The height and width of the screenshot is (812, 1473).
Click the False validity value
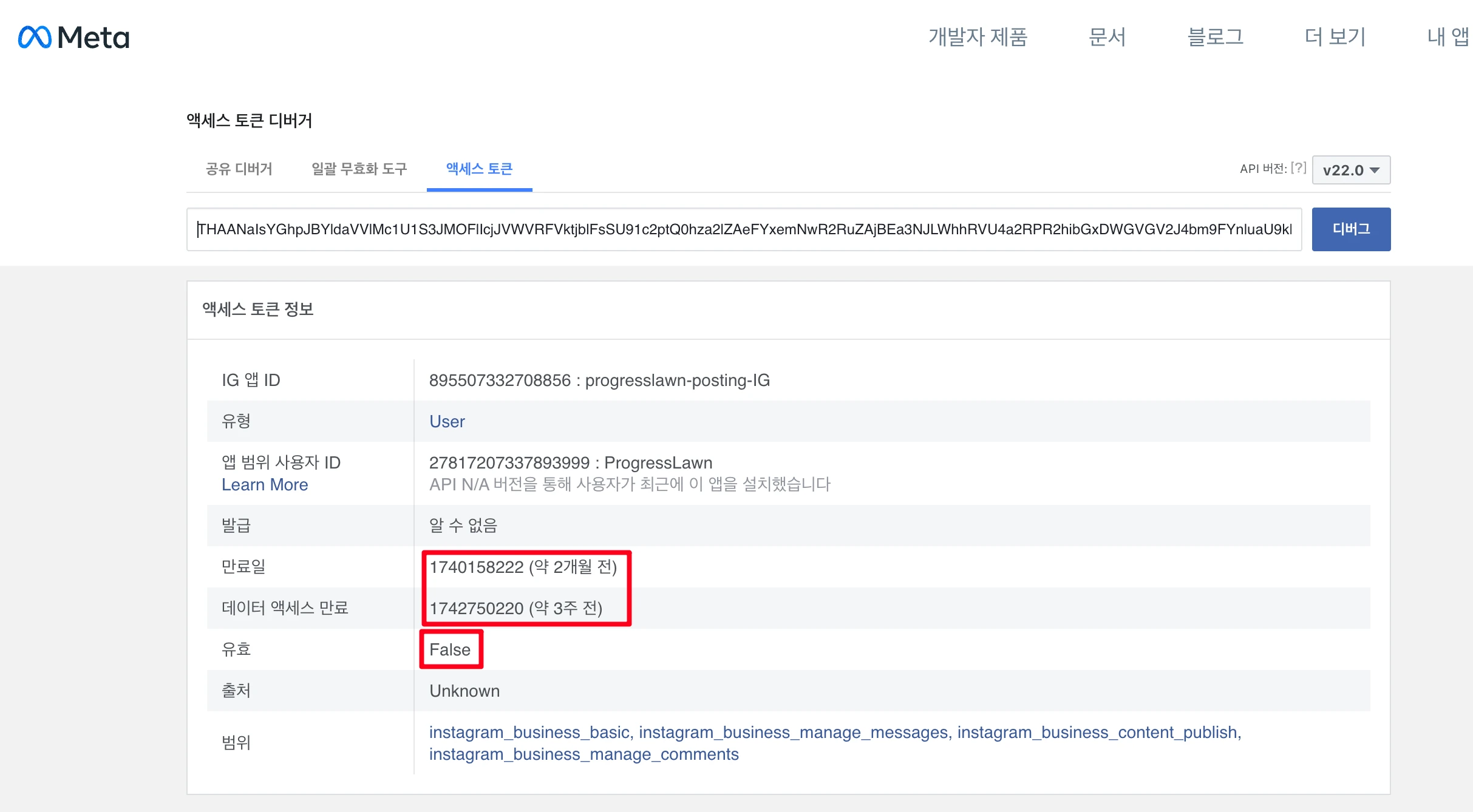[x=450, y=649]
